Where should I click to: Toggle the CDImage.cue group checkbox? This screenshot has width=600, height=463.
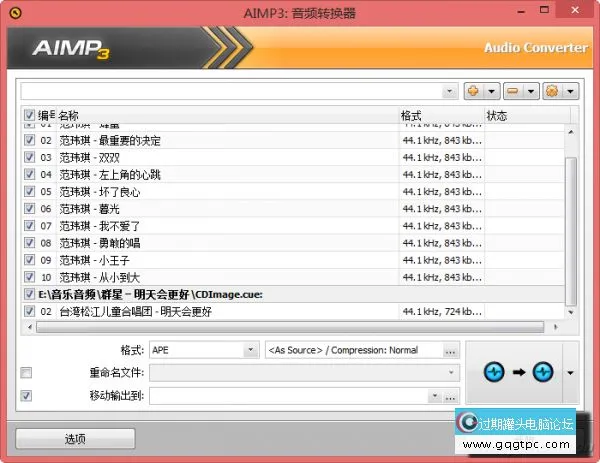(x=29, y=294)
